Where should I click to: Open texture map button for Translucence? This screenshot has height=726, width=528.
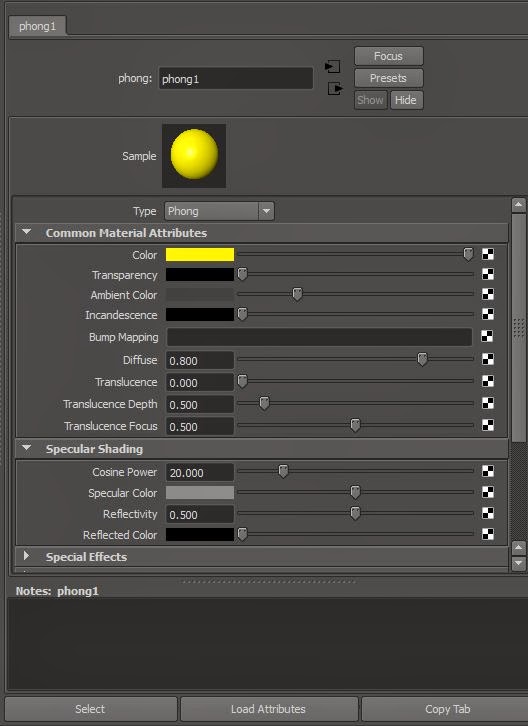[488, 381]
